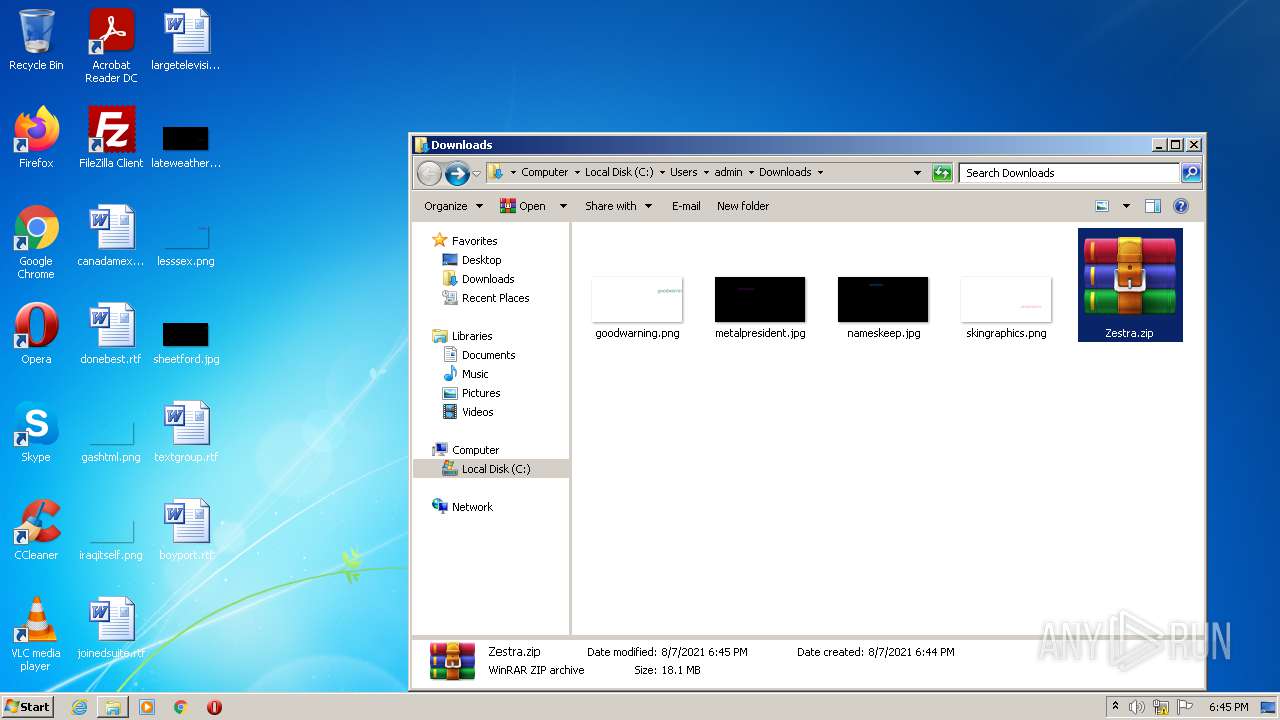Select donebest.rtf file on desktop
This screenshot has height=720, width=1280.
pyautogui.click(x=111, y=334)
